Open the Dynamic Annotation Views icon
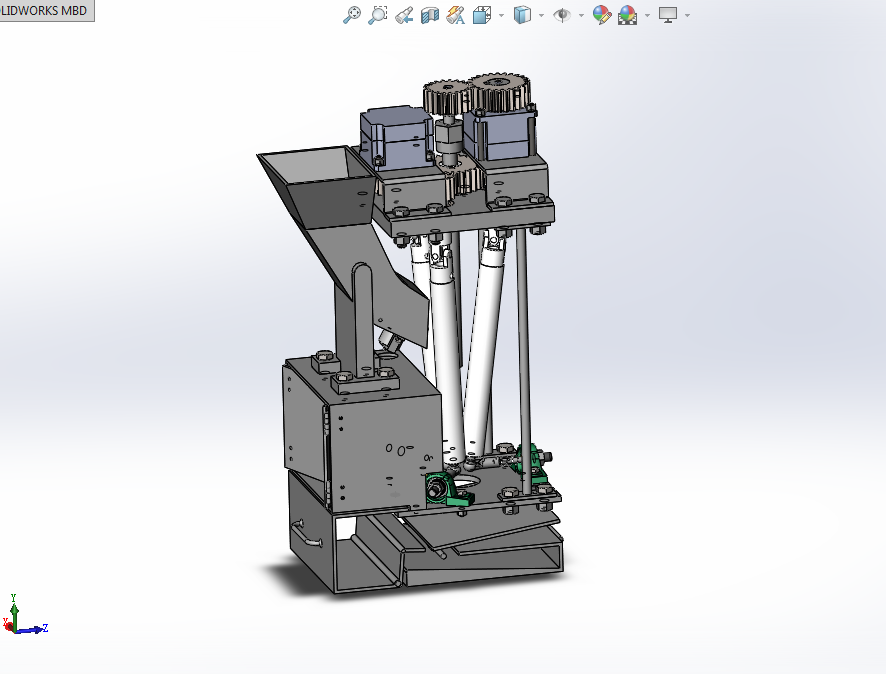Image resolution: width=886 pixels, height=674 pixels. tap(455, 15)
